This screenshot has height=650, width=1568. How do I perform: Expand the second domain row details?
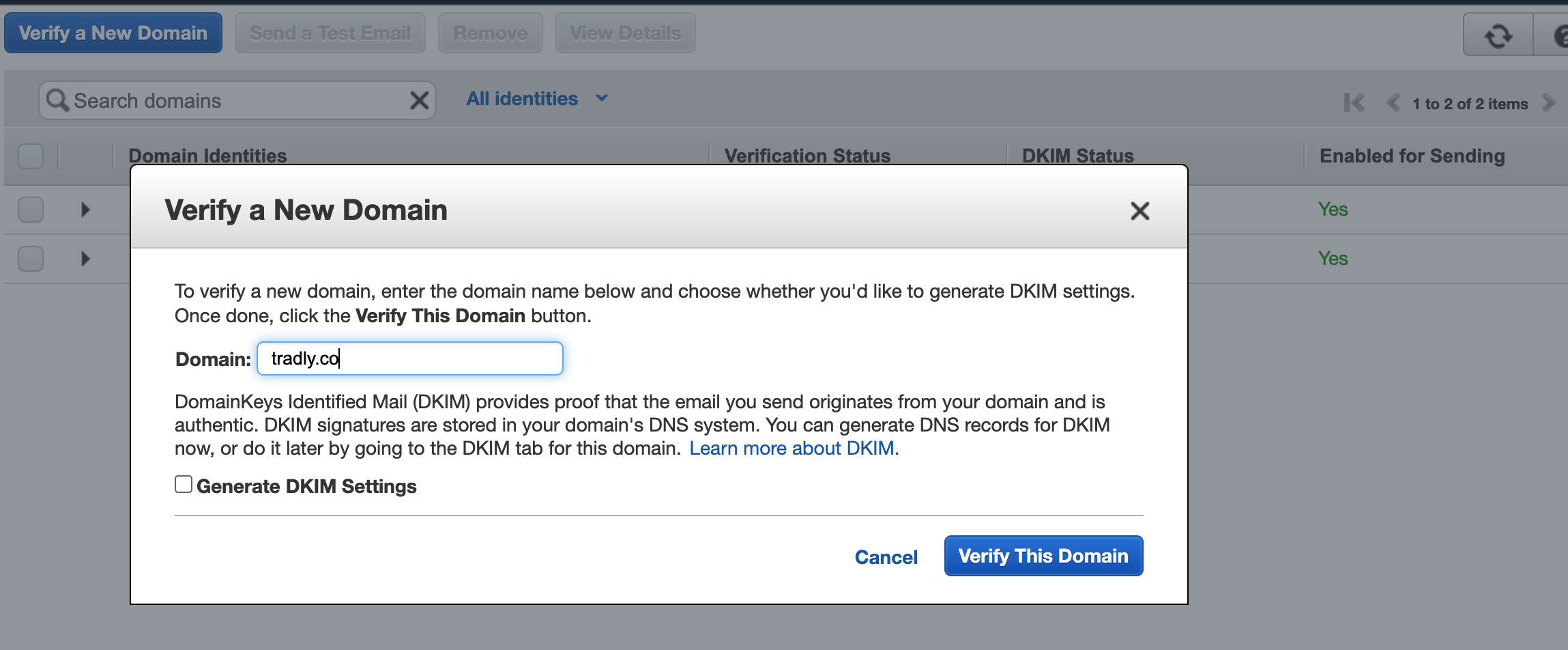(x=85, y=259)
